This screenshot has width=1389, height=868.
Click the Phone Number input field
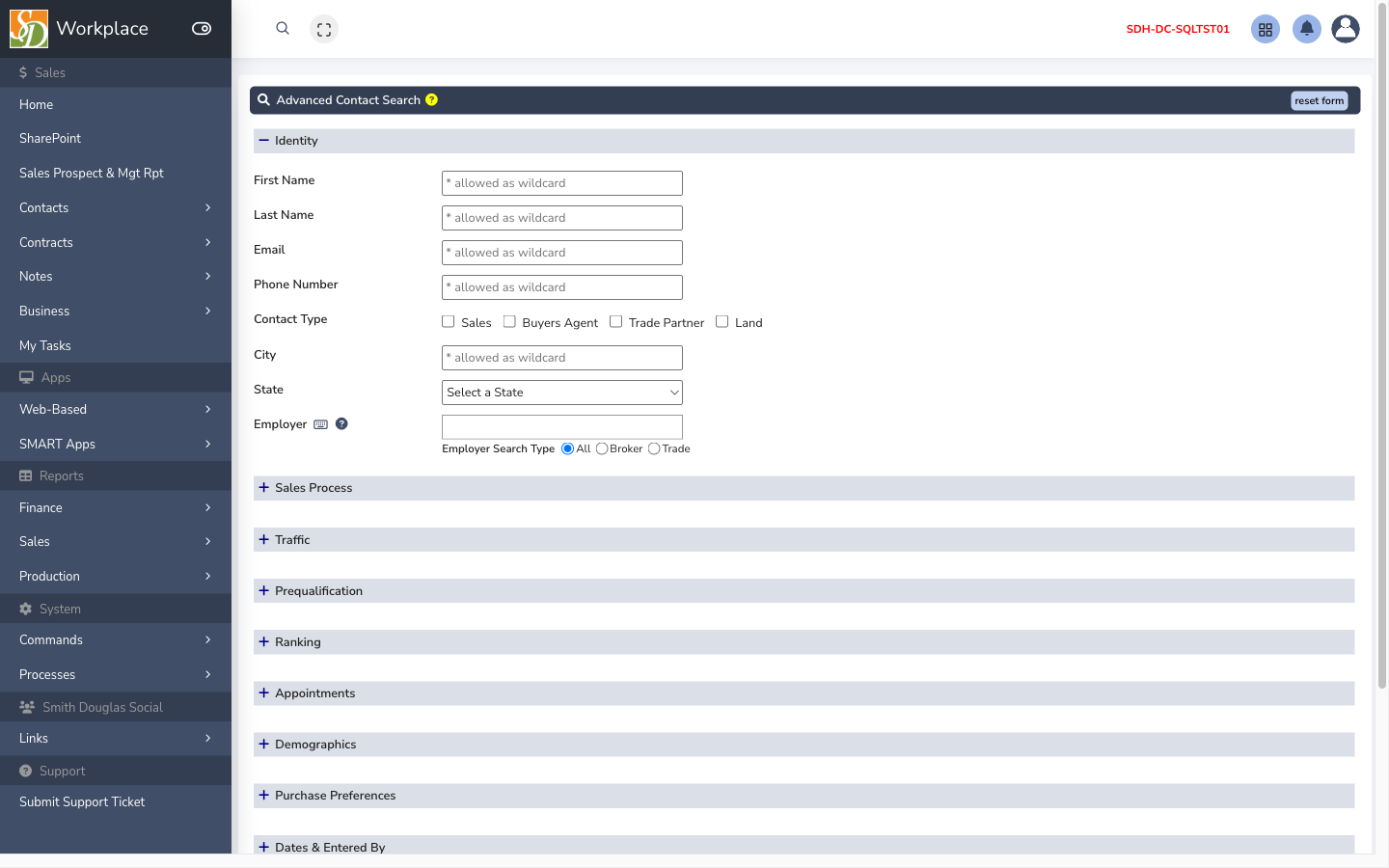pyautogui.click(x=562, y=287)
